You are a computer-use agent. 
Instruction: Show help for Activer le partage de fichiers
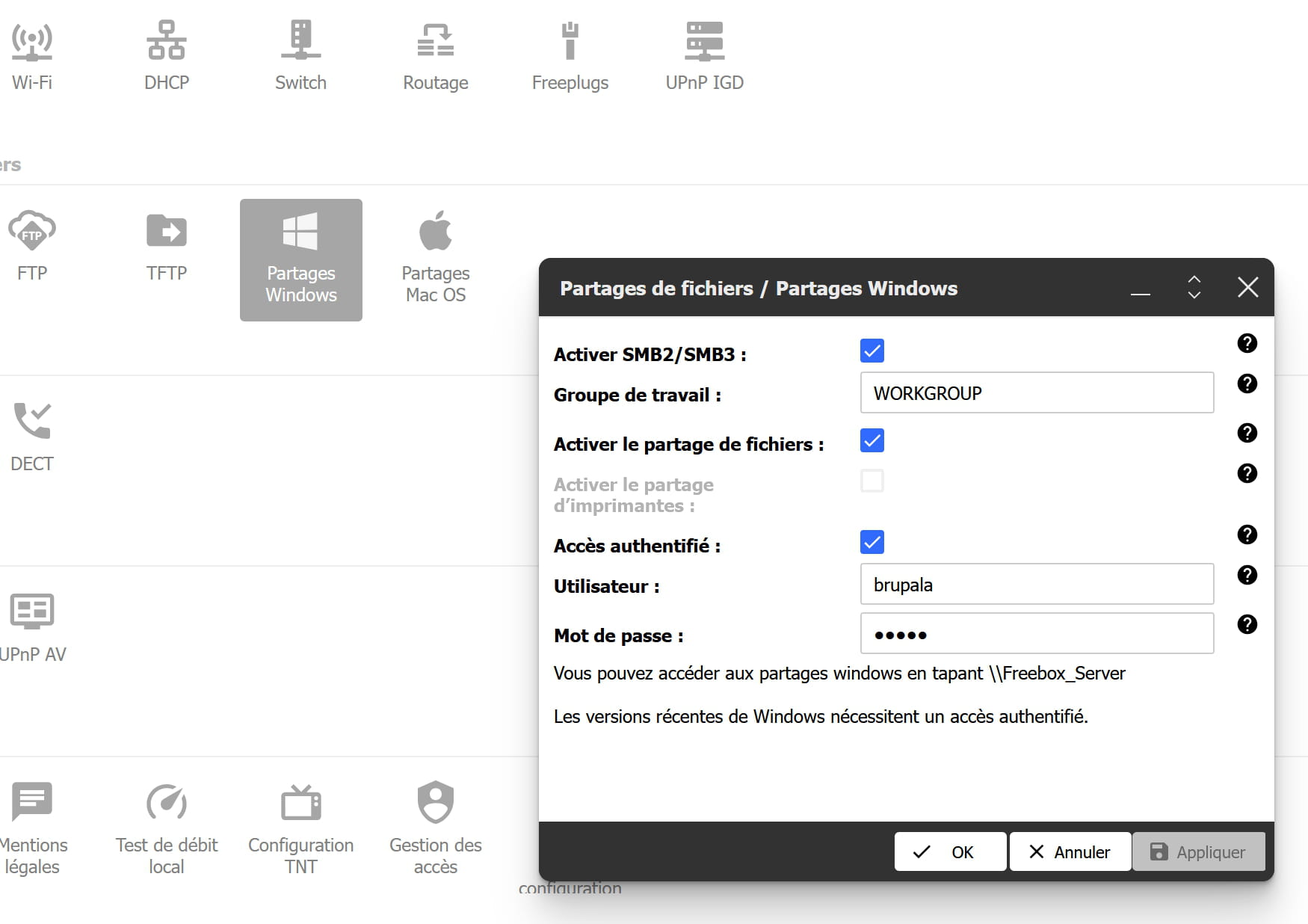click(1247, 433)
